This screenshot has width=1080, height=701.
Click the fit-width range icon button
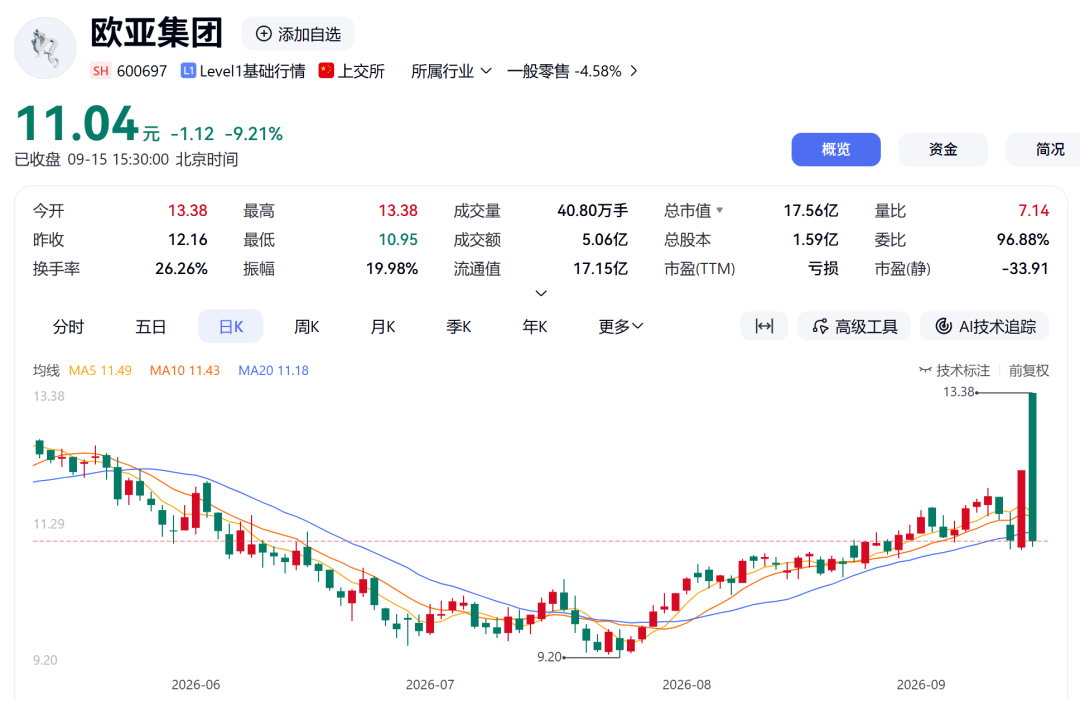tap(764, 326)
